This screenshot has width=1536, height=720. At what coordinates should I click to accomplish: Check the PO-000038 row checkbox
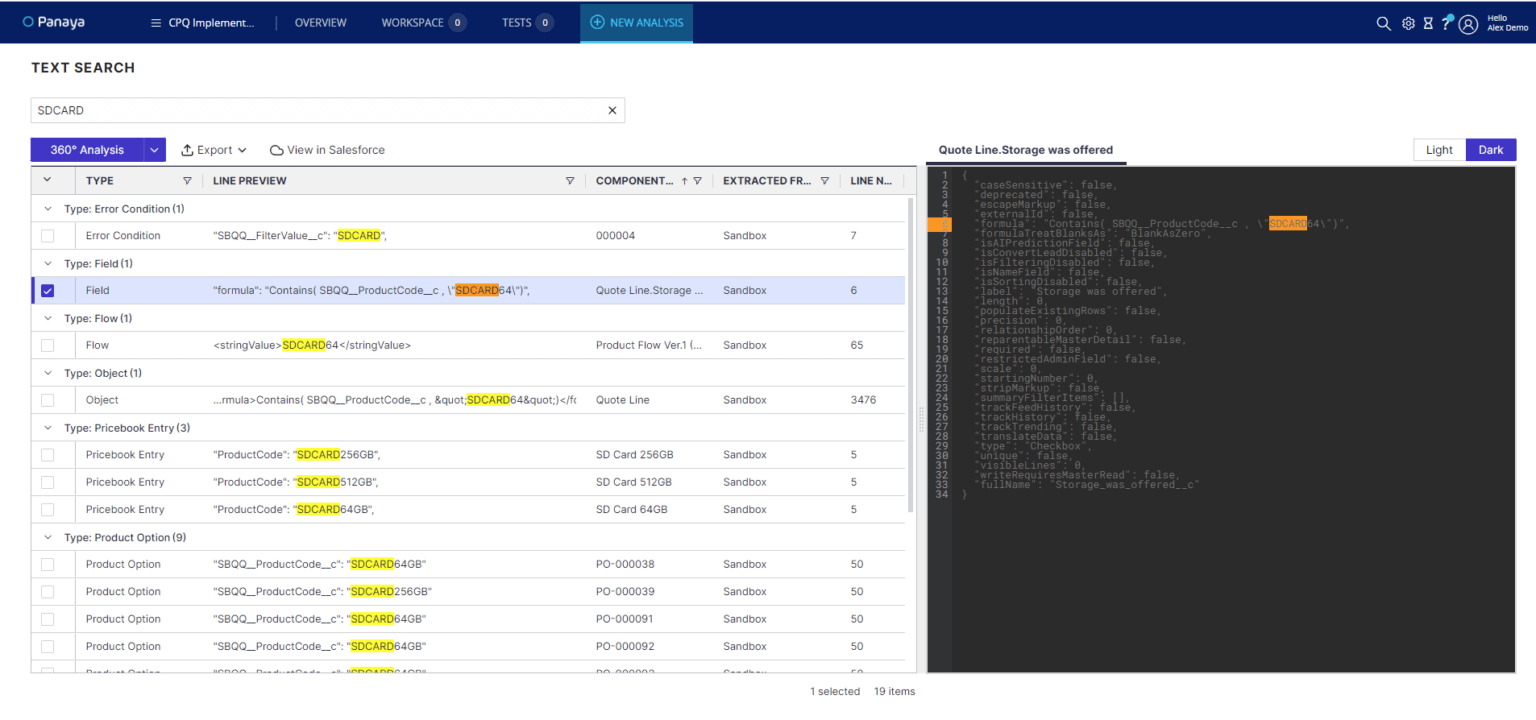click(47, 564)
